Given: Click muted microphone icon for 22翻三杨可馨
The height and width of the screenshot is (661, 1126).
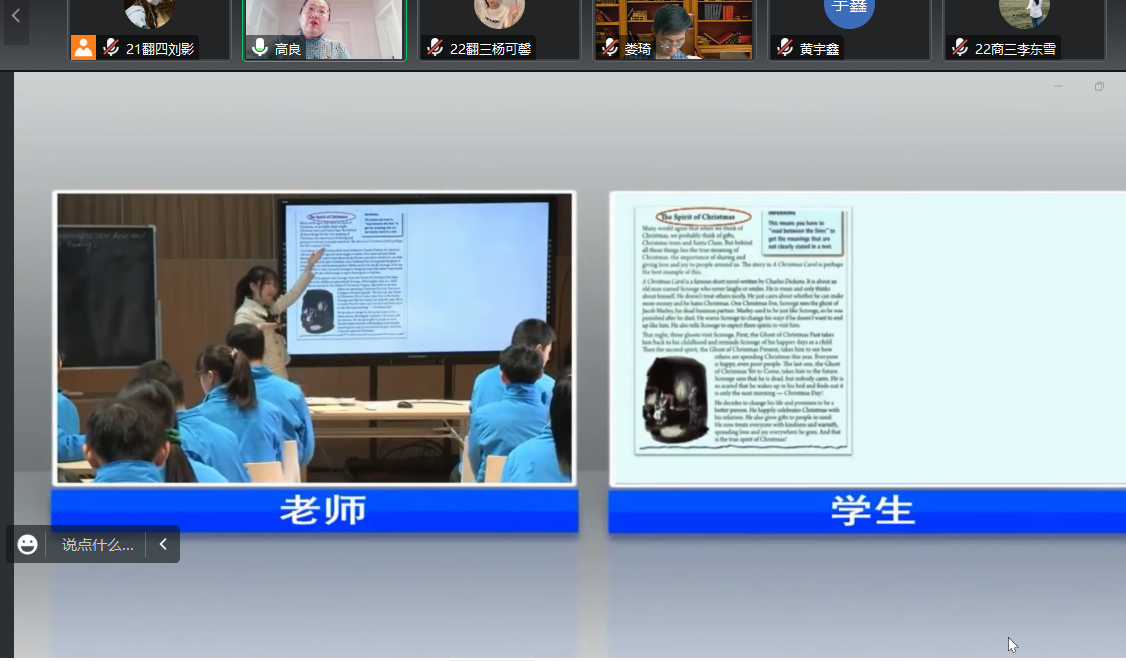Looking at the screenshot, I should click(x=435, y=47).
